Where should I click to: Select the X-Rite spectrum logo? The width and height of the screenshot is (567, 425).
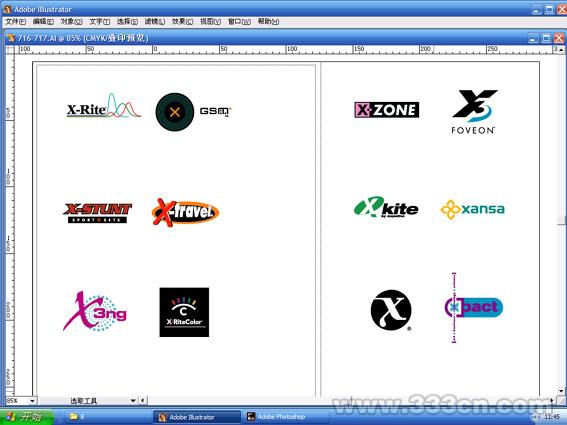[x=104, y=106]
